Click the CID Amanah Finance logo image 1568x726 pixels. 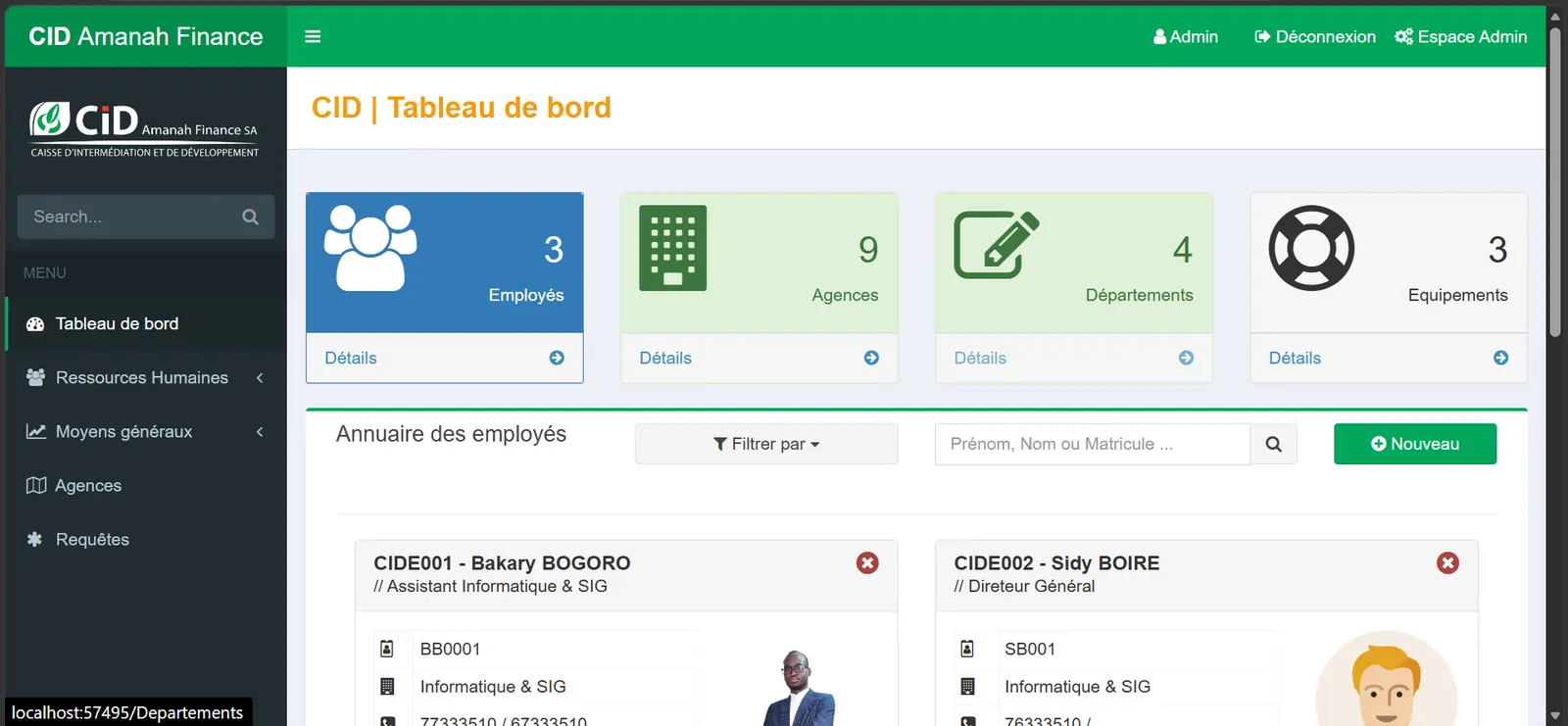point(145,129)
